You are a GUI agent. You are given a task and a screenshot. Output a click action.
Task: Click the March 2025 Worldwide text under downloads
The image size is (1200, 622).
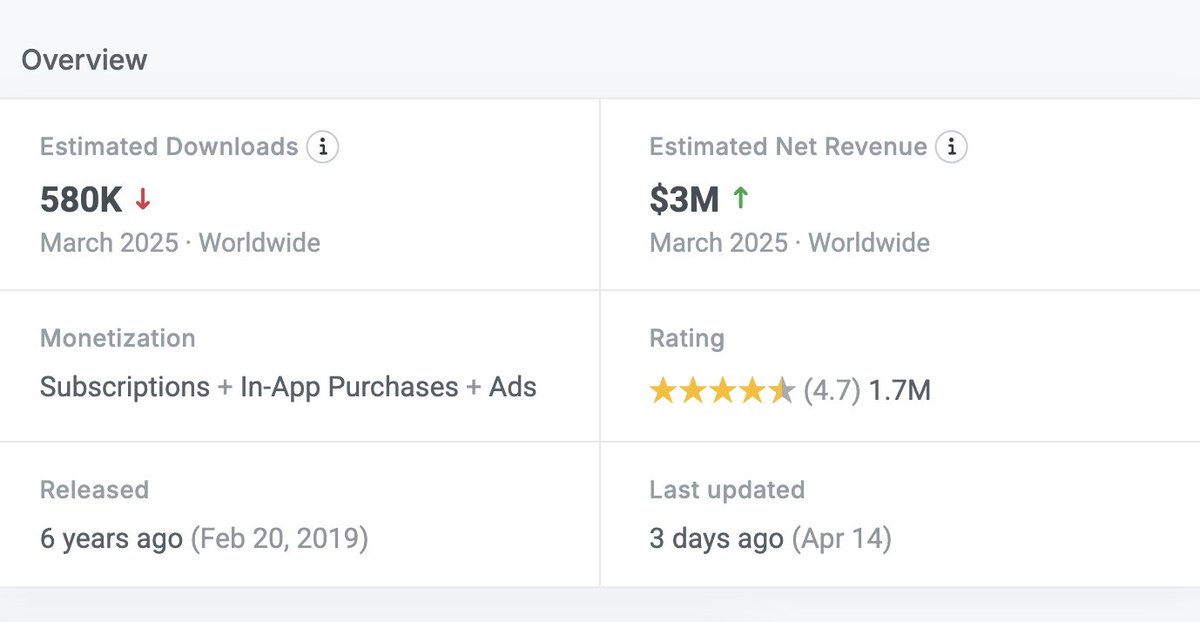click(179, 242)
